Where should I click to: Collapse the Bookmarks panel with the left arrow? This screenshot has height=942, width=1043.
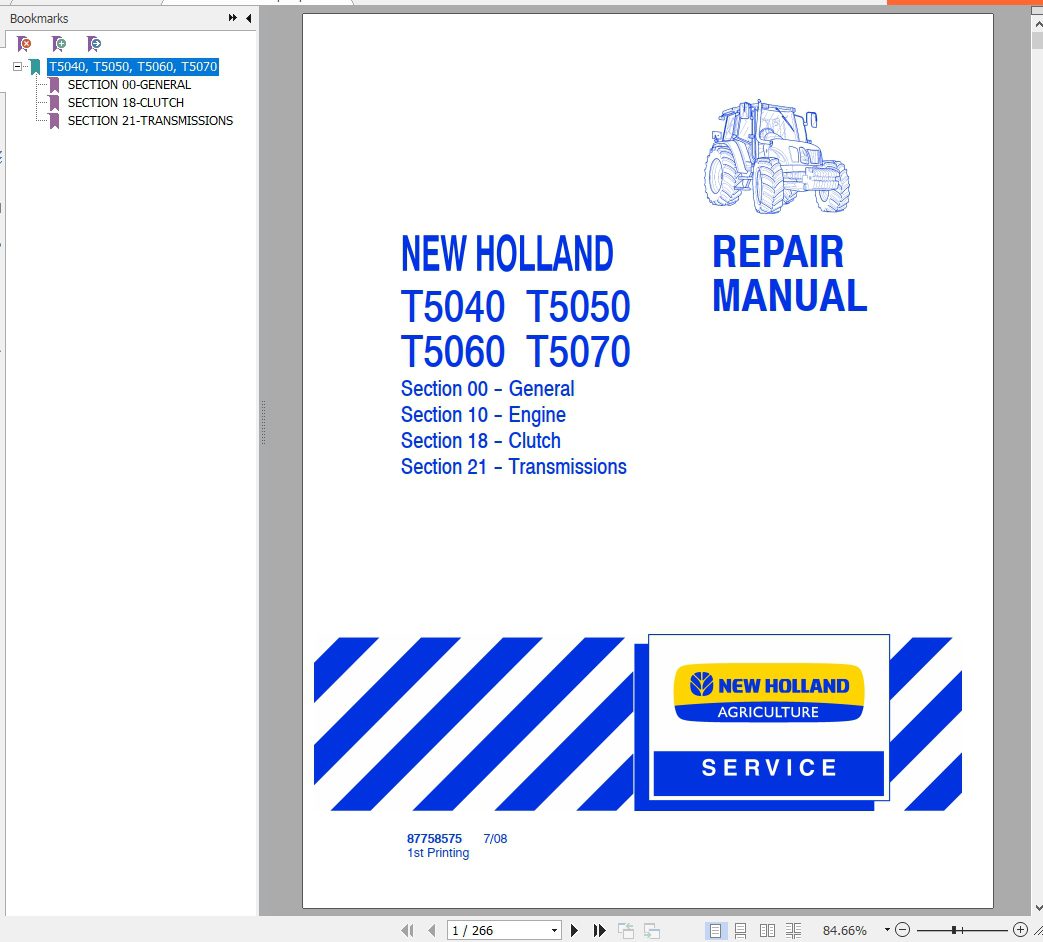[x=248, y=18]
